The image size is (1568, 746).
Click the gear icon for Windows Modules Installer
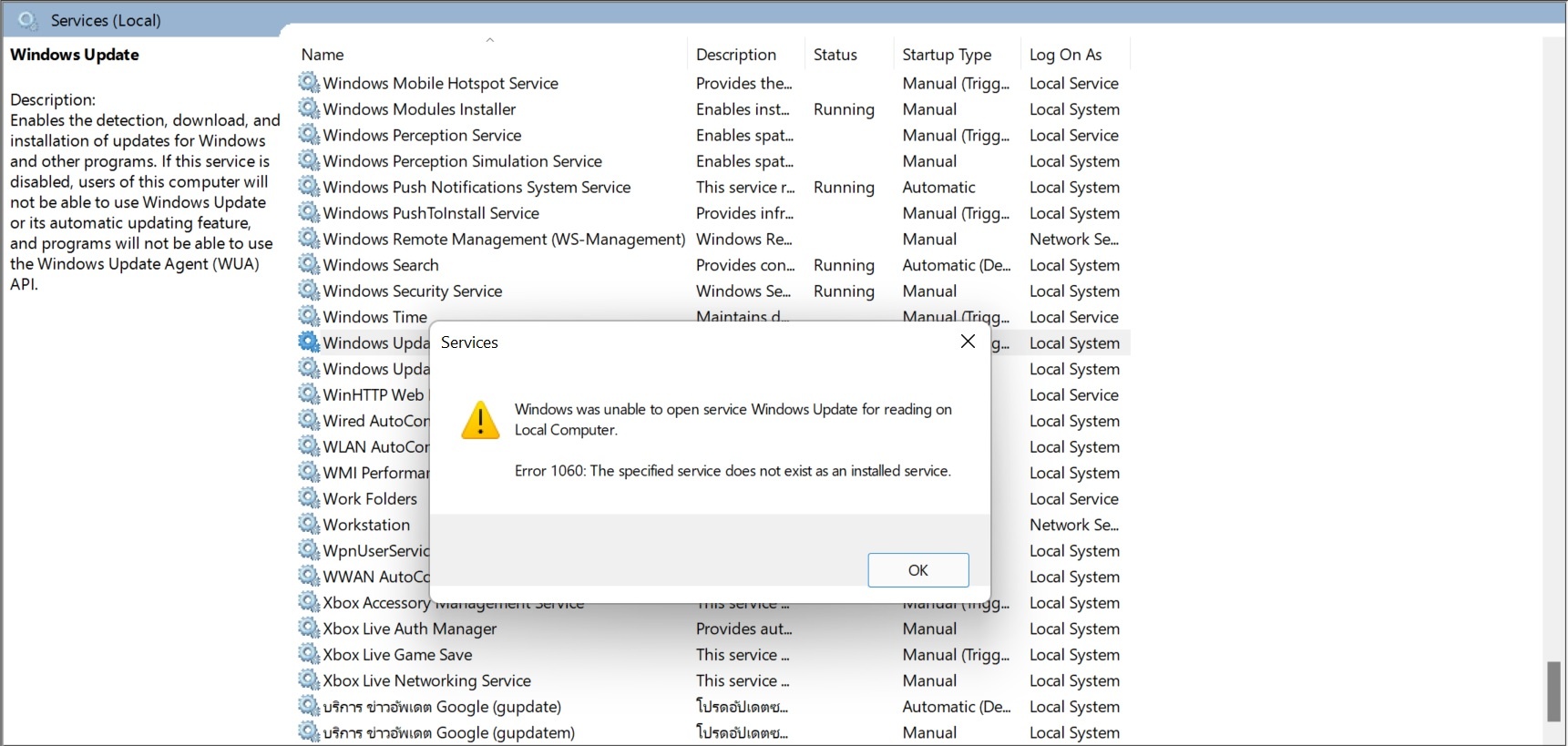coord(309,108)
